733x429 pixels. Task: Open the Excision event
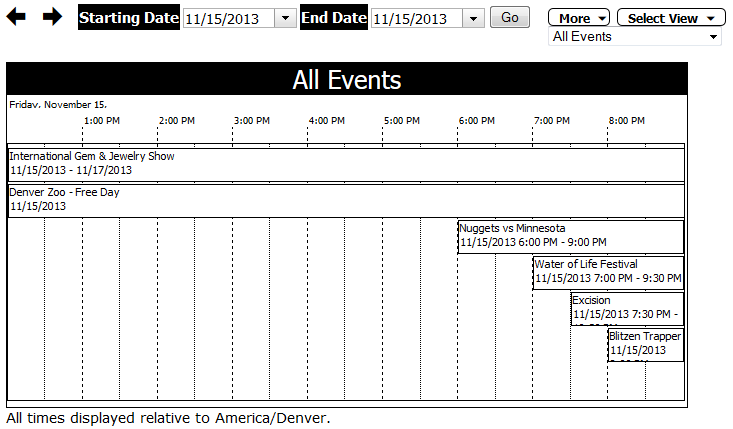coord(627,308)
